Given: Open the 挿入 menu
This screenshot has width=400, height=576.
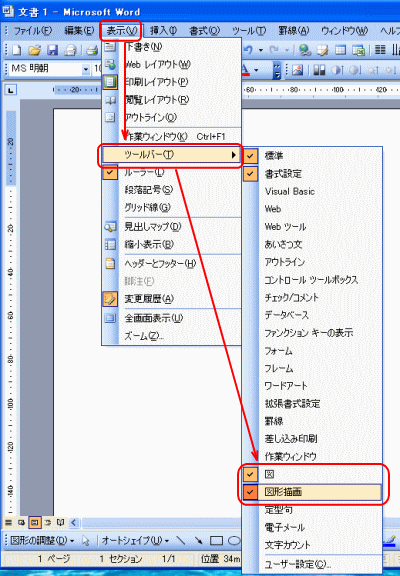Looking at the screenshot, I should 163,31.
